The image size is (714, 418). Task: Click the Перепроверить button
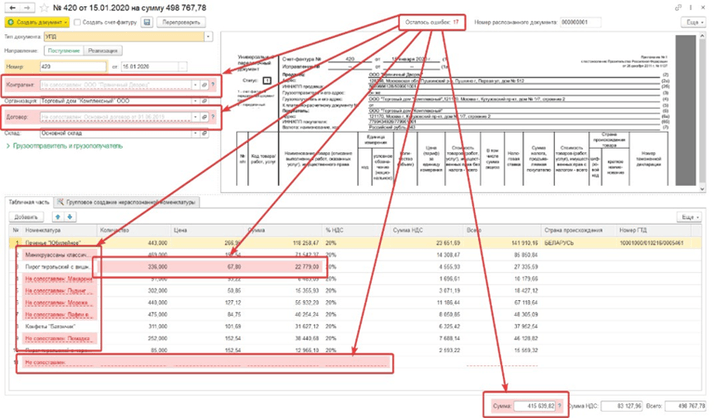coord(181,22)
